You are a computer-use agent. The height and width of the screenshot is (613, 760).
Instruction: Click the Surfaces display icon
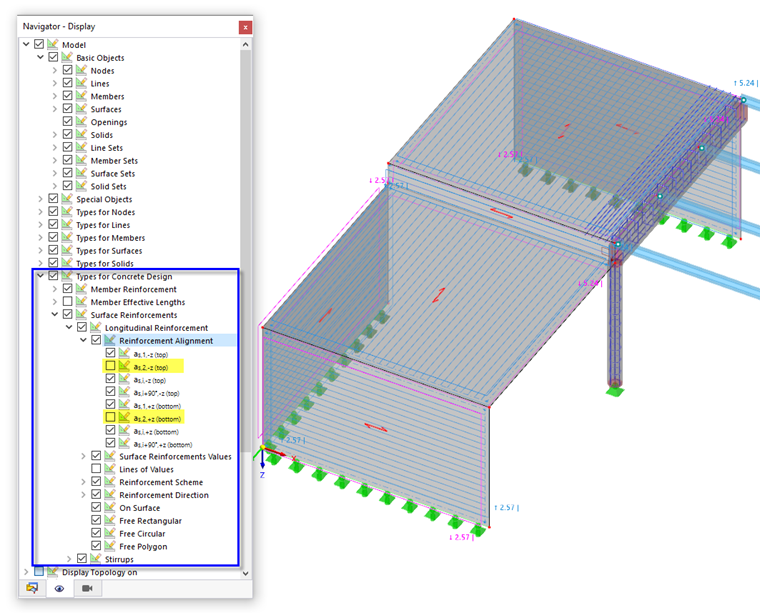[x=81, y=109]
